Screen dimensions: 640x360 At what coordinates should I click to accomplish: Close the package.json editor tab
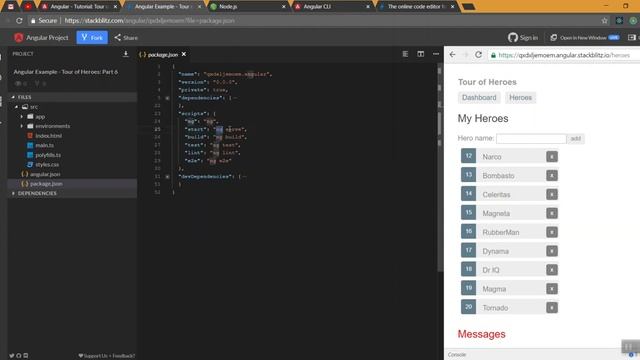point(184,54)
